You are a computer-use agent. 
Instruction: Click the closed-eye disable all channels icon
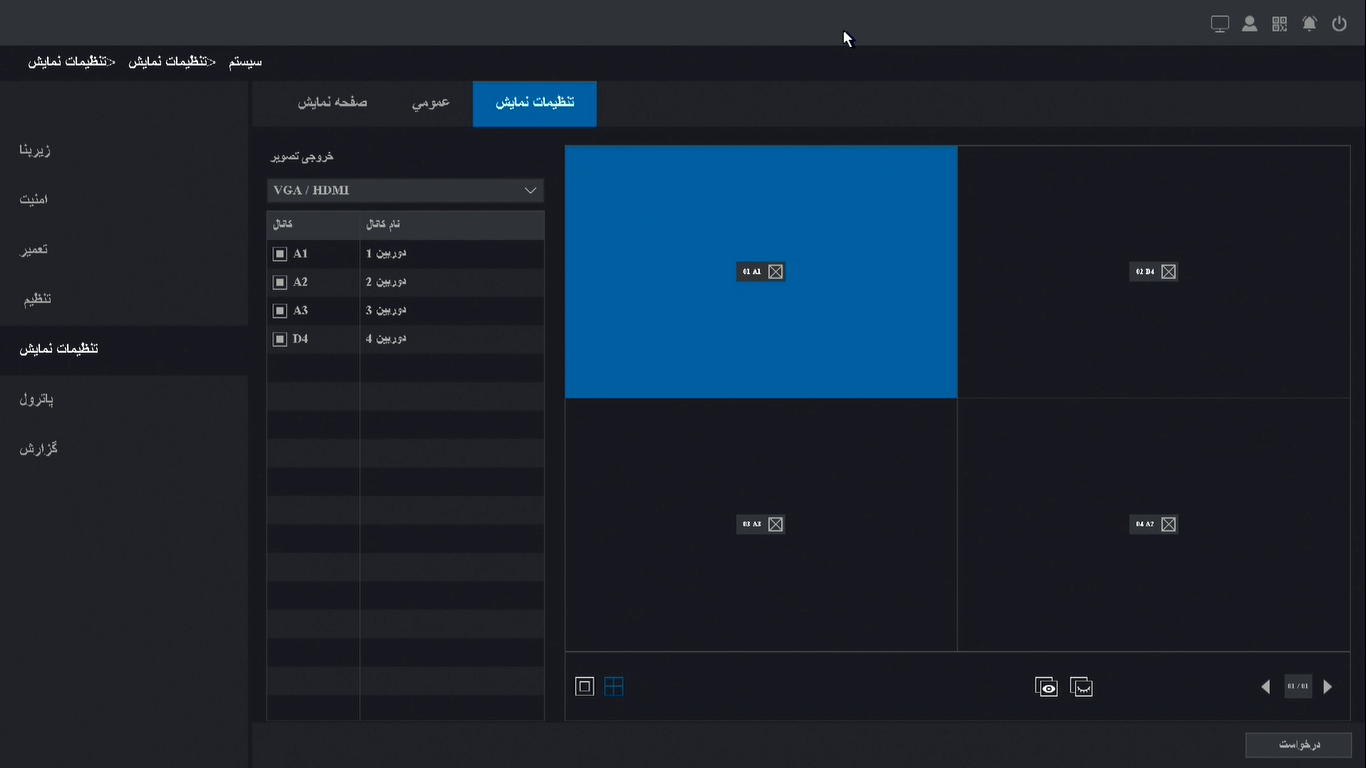[1081, 687]
